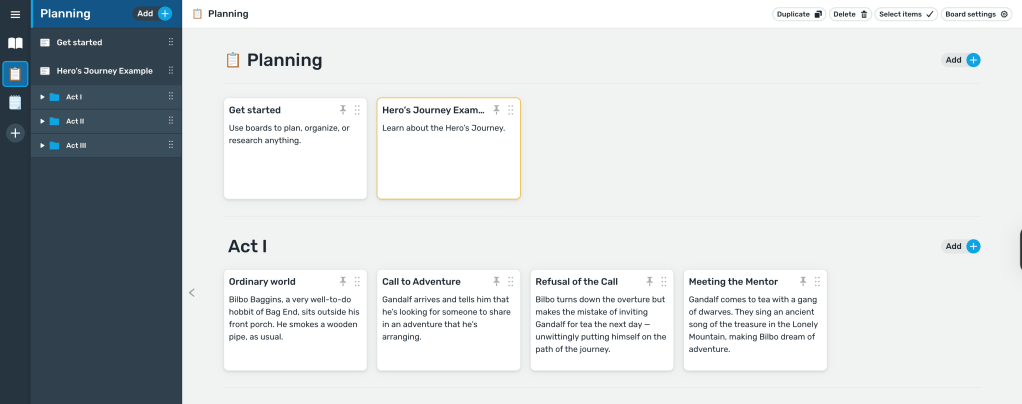The height and width of the screenshot is (404, 1022).
Task: Click the Add plus in Planning sidebar header
Action: (x=165, y=14)
